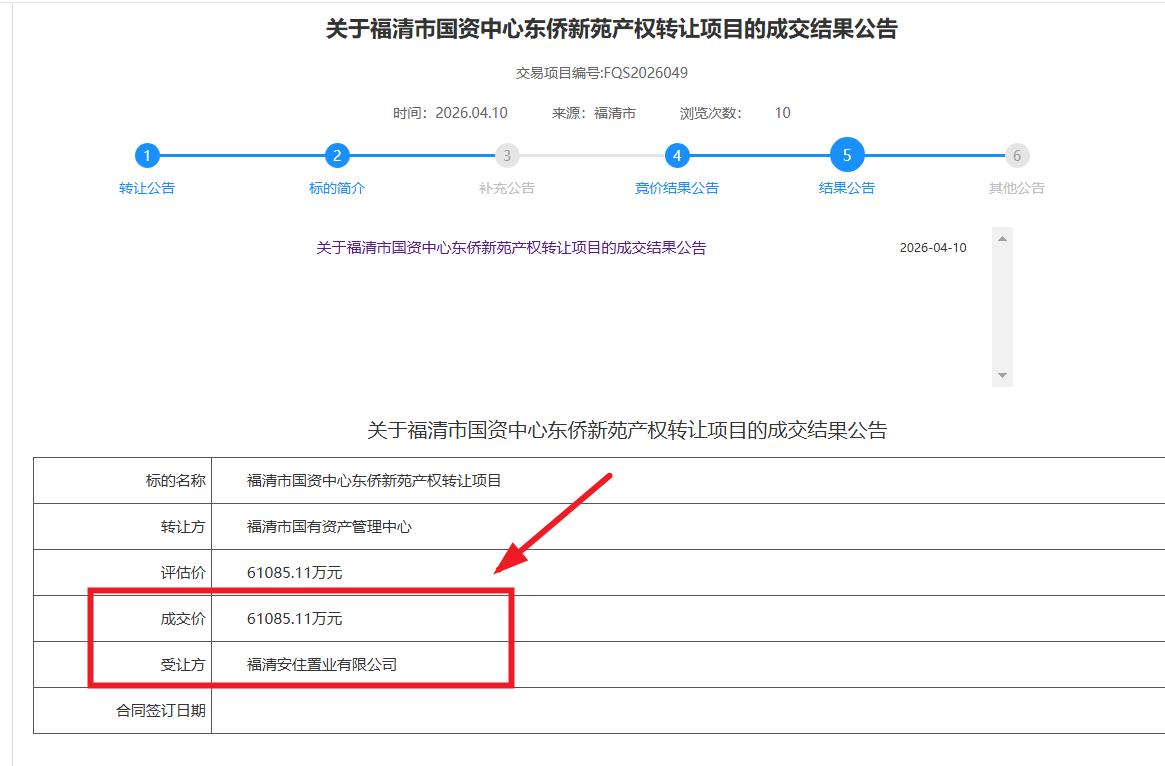The image size is (1165, 766).
Task: Open the 成交结果公告 link in the list
Action: [511, 248]
